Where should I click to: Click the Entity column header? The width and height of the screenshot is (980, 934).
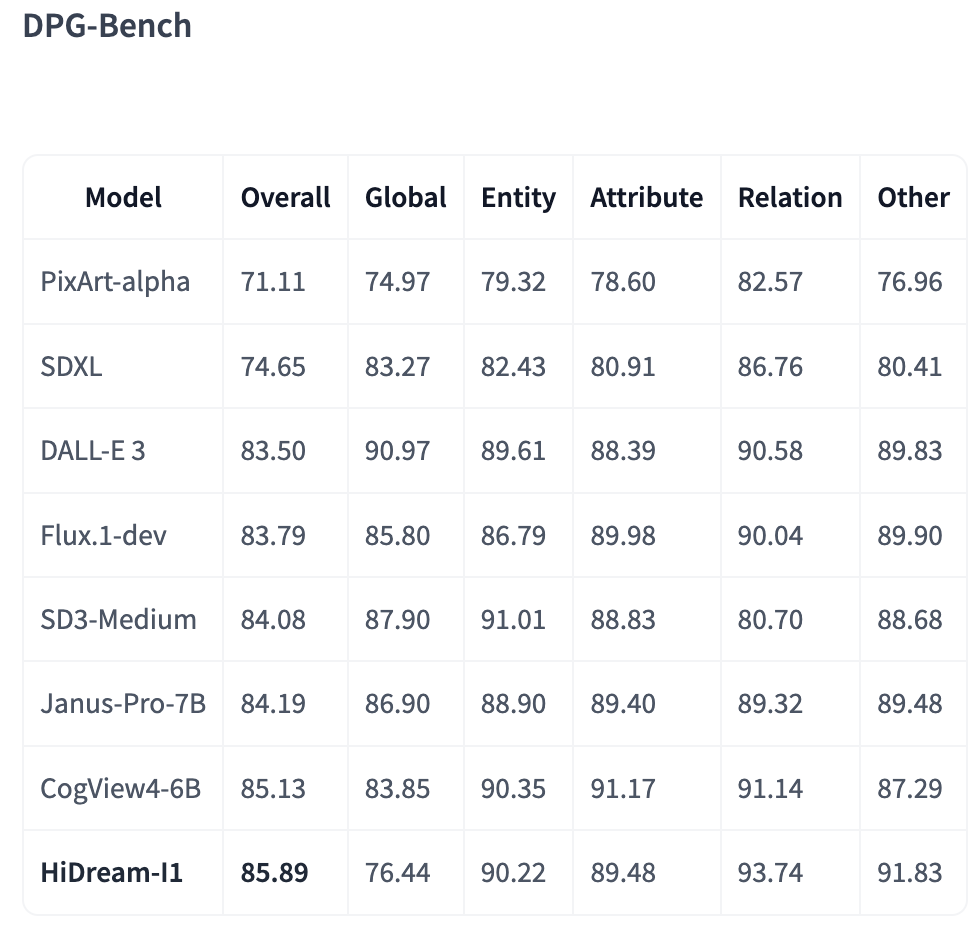coord(518,197)
